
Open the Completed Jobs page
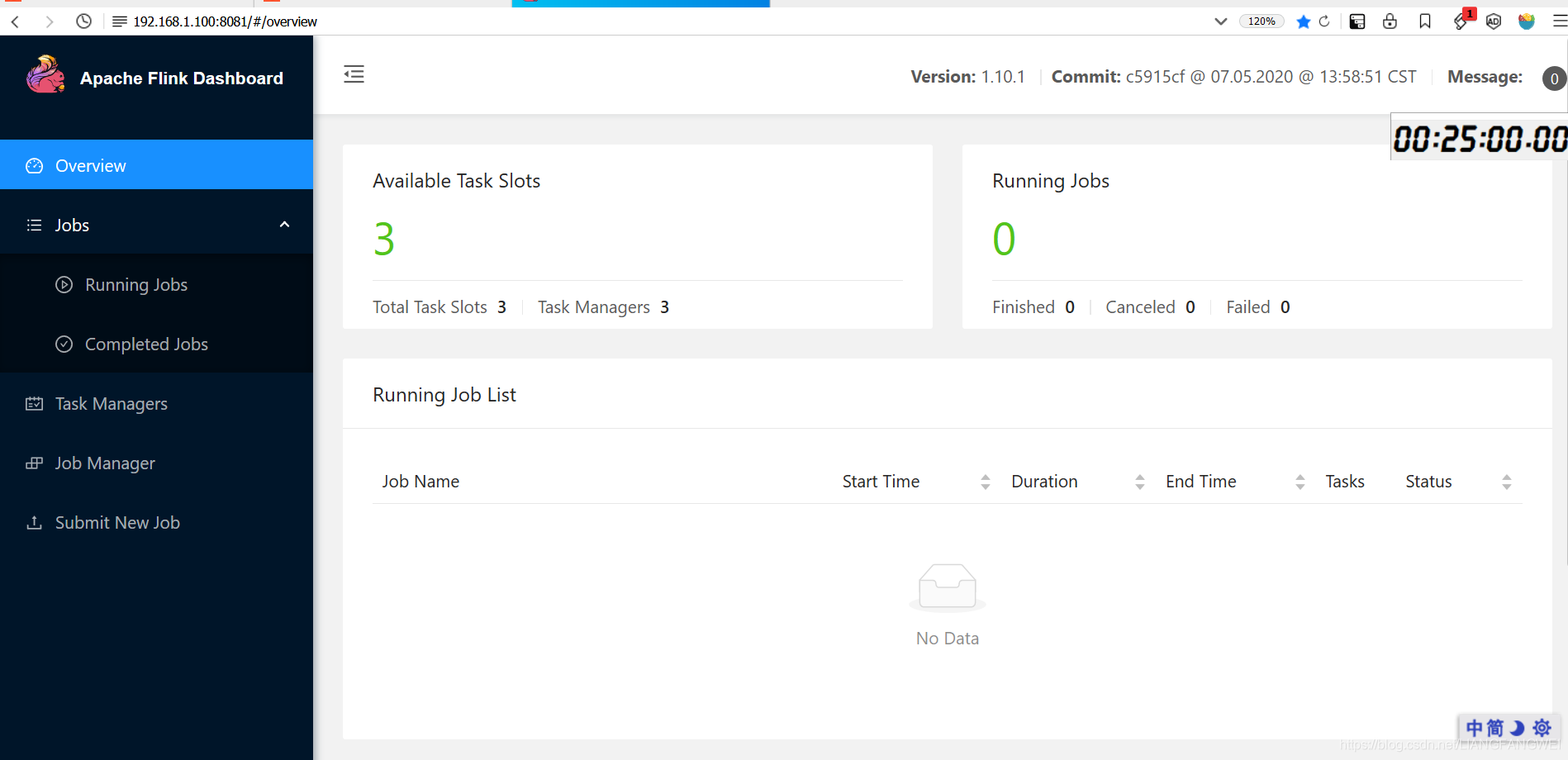156,344
